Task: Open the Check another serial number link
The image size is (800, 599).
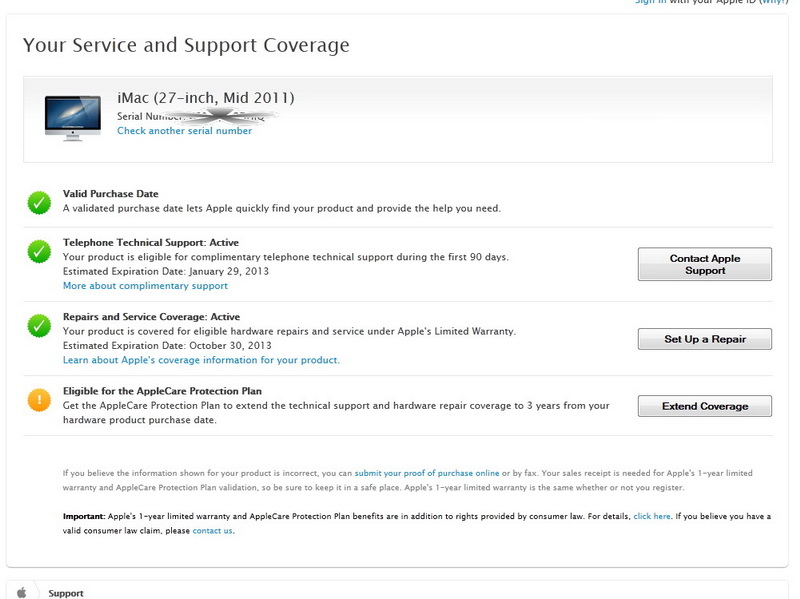Action: (x=184, y=131)
